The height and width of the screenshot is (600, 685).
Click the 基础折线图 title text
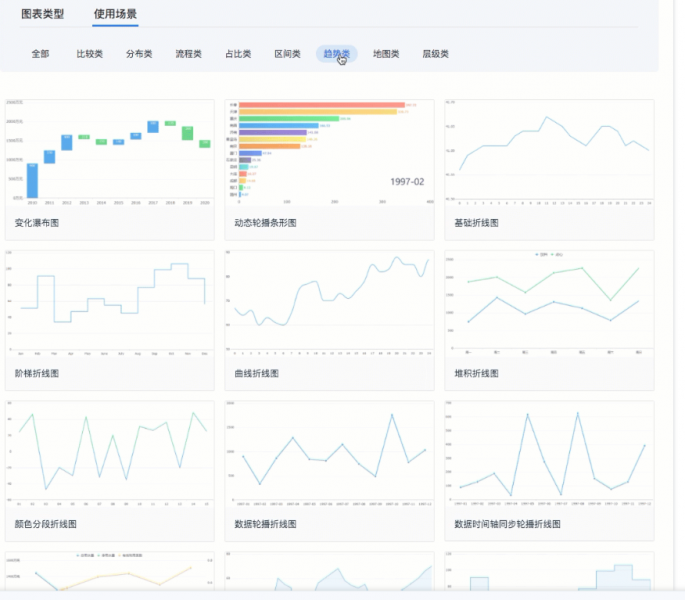coord(476,223)
